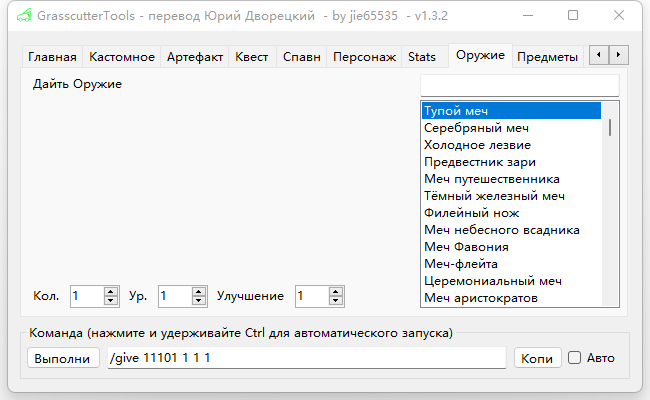This screenshot has height=400, width=650.
Task: Increase the Кол. quantity with up arrow
Action: tap(111, 291)
